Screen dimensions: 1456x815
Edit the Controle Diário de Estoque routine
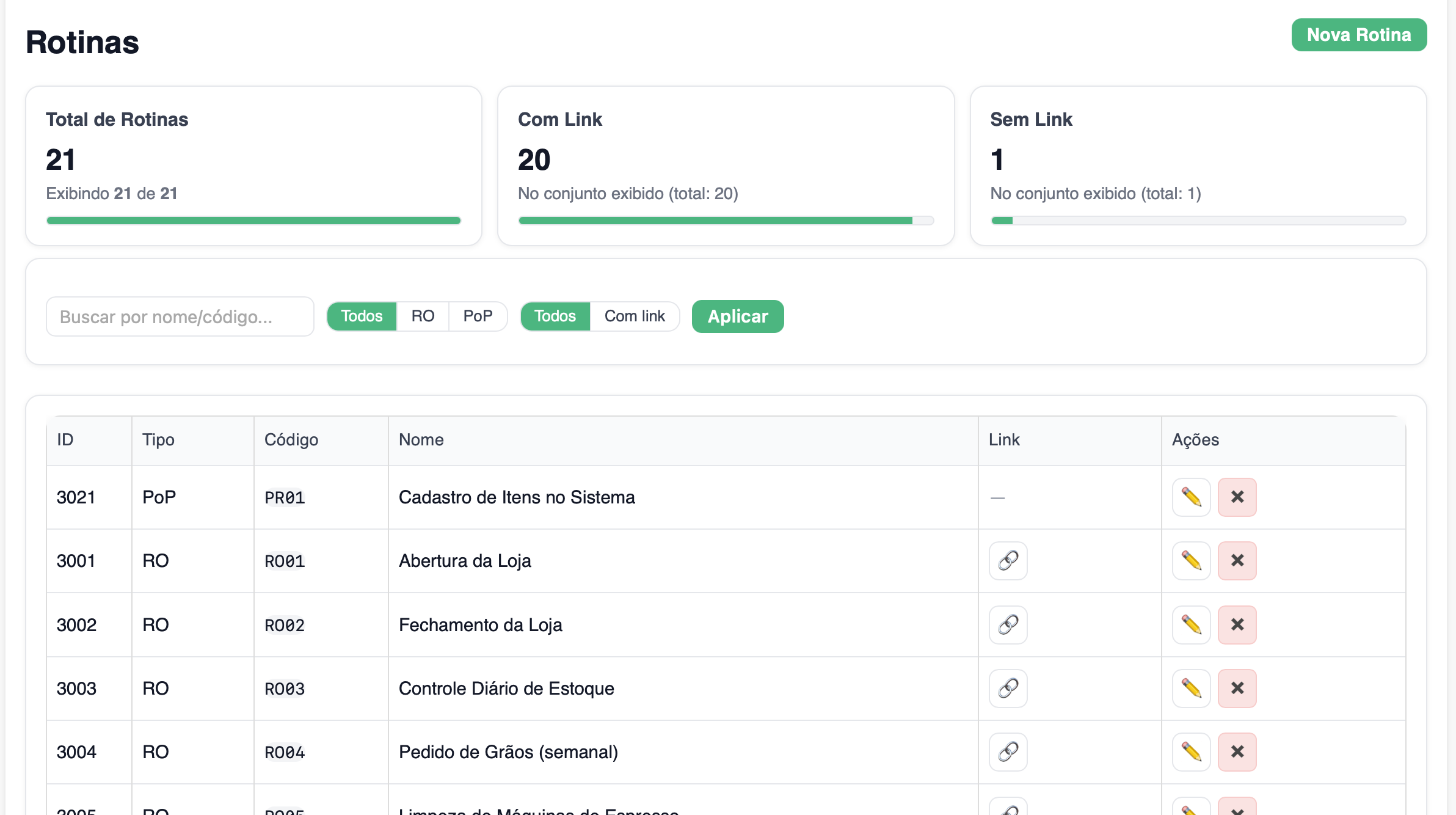click(x=1191, y=688)
